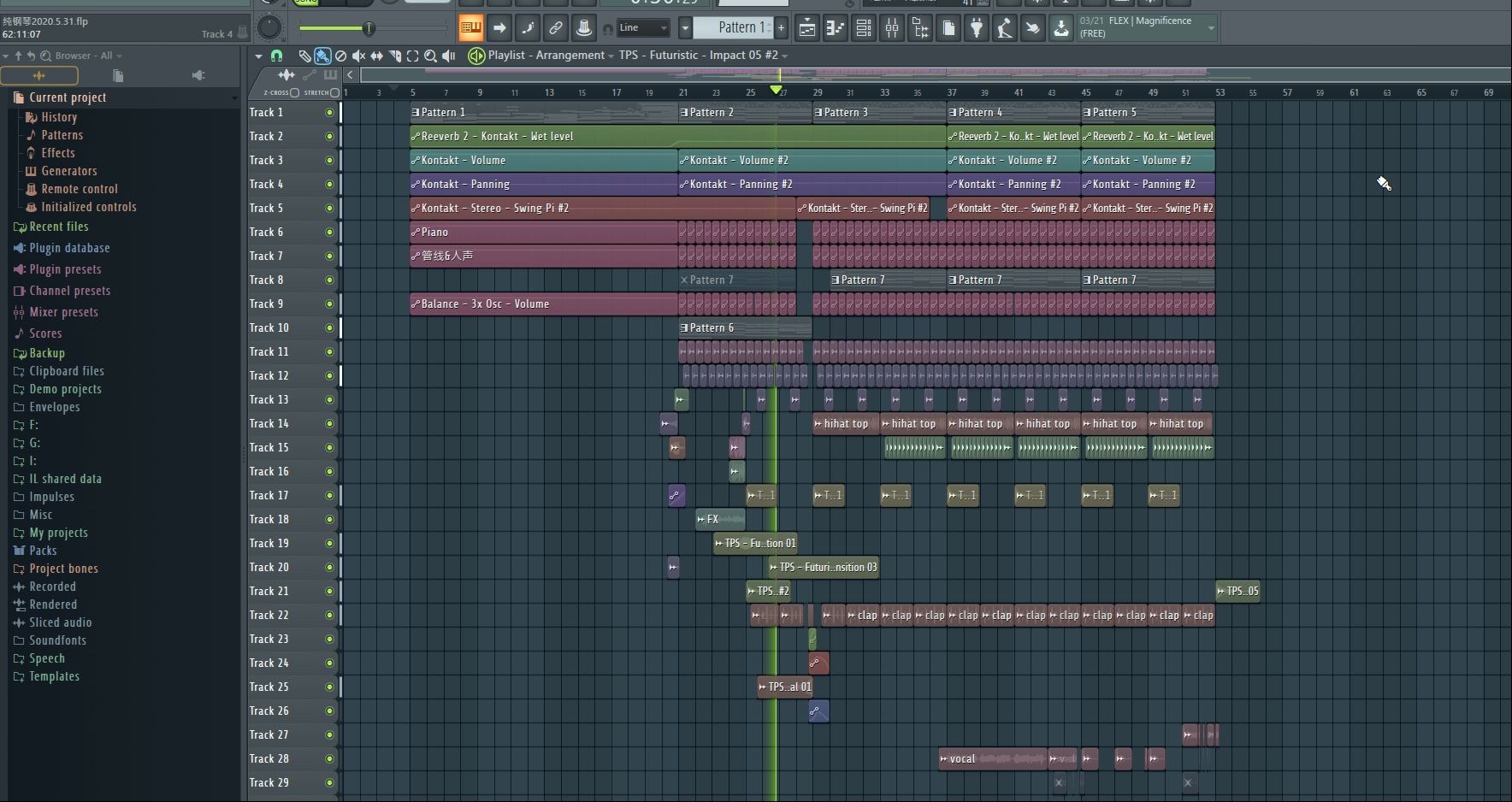The width and height of the screenshot is (1512, 802).
Task: Switch to the browser sounds waveform tab
Action: 39,76
